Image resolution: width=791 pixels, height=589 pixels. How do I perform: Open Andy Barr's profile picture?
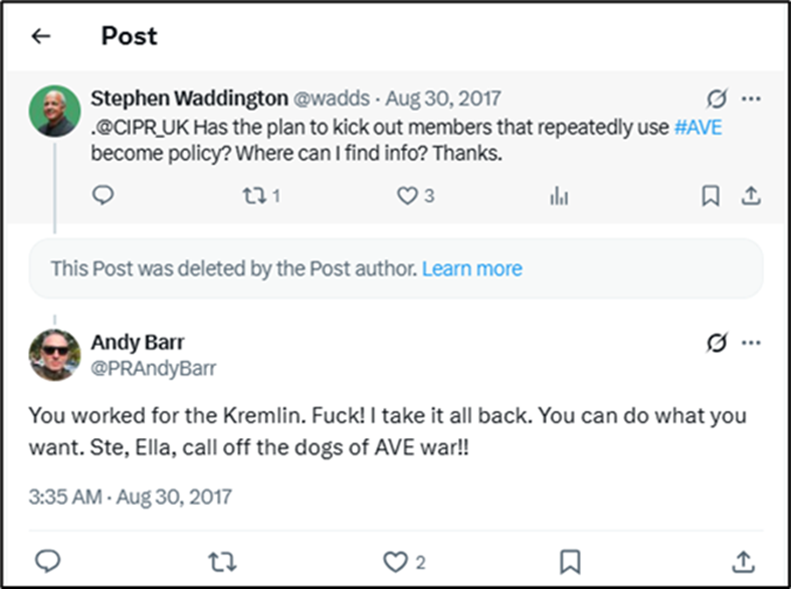[x=54, y=355]
